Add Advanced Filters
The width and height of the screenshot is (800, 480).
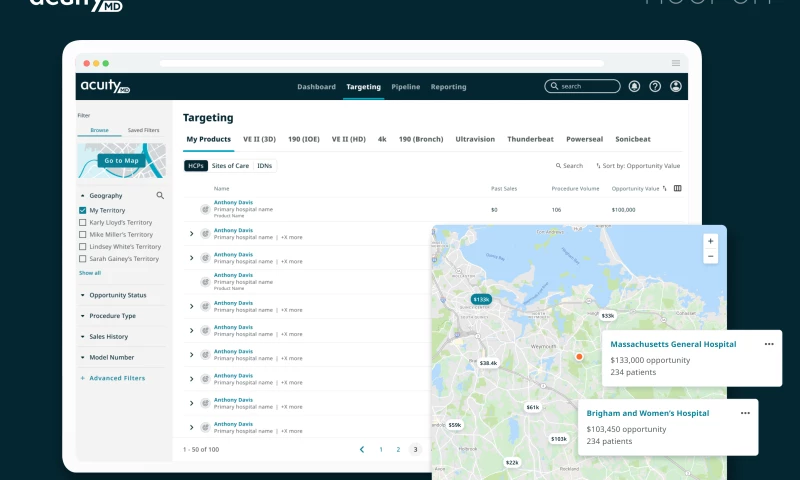(113, 378)
